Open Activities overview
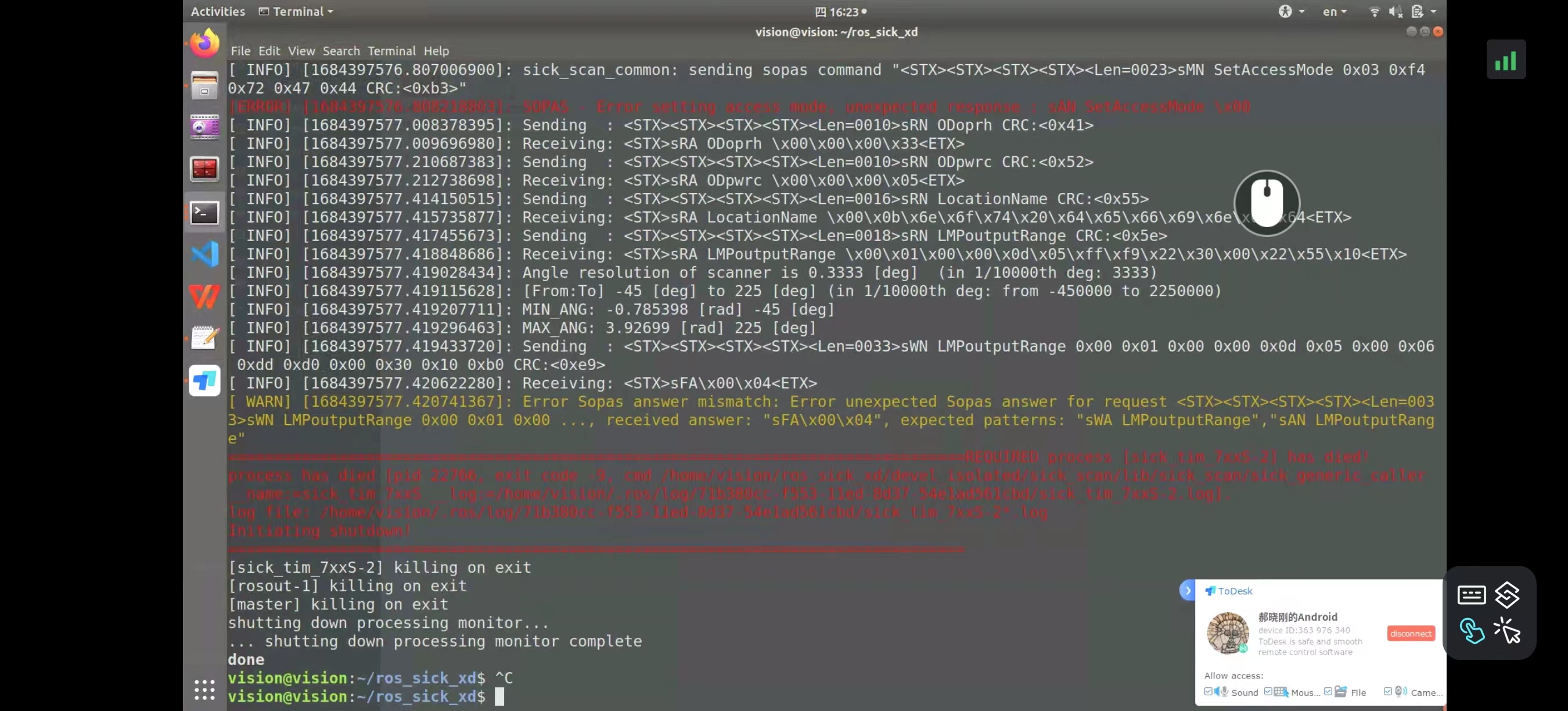Viewport: 1568px width, 711px height. 217,12
